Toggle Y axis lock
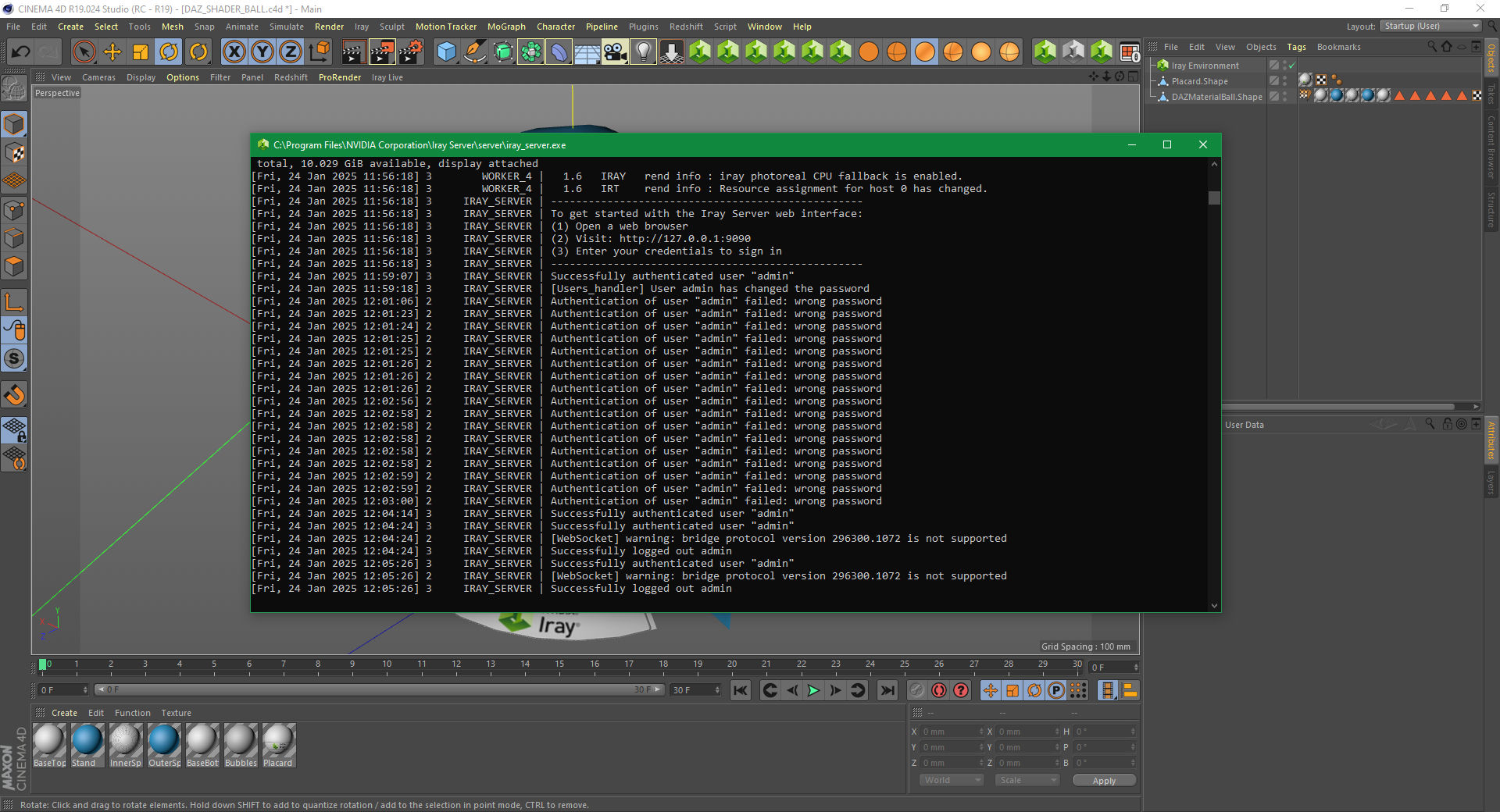The width and height of the screenshot is (1500, 812). [262, 52]
